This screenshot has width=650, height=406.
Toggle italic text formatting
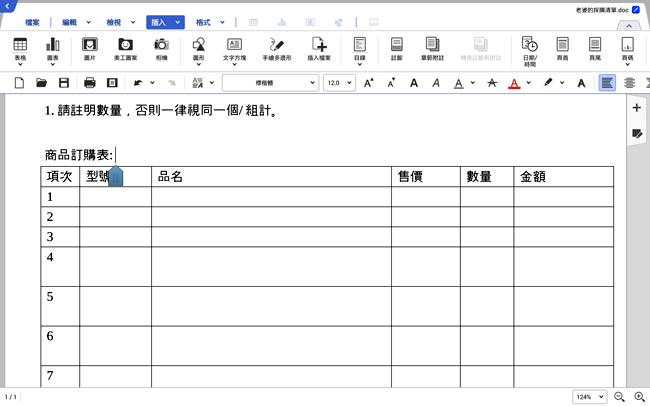tap(436, 83)
